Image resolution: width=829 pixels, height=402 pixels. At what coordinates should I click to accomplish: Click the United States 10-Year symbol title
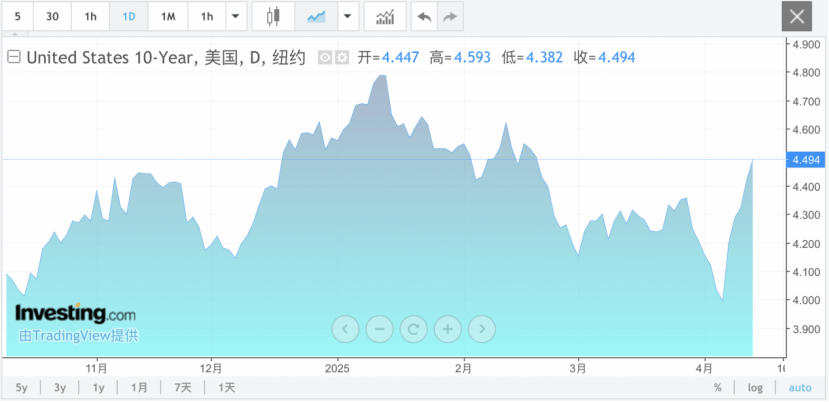(x=166, y=57)
